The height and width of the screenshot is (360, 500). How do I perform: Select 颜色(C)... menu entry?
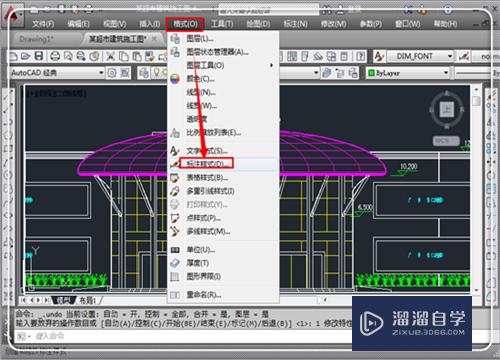pyautogui.click(x=223, y=79)
